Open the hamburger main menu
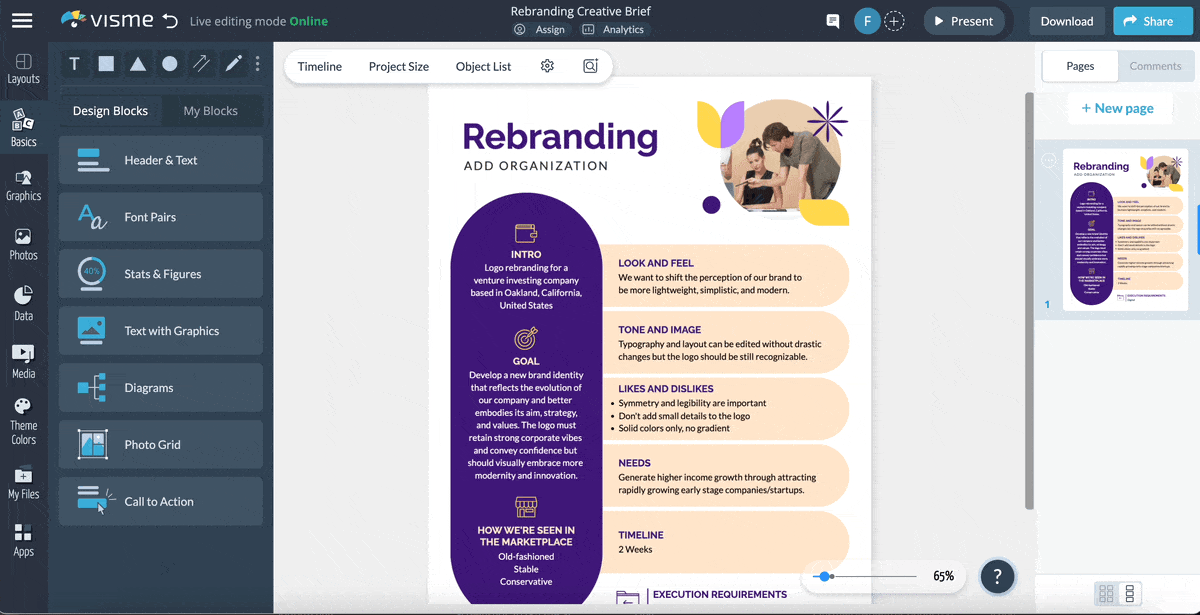This screenshot has width=1200, height=615. [22, 21]
